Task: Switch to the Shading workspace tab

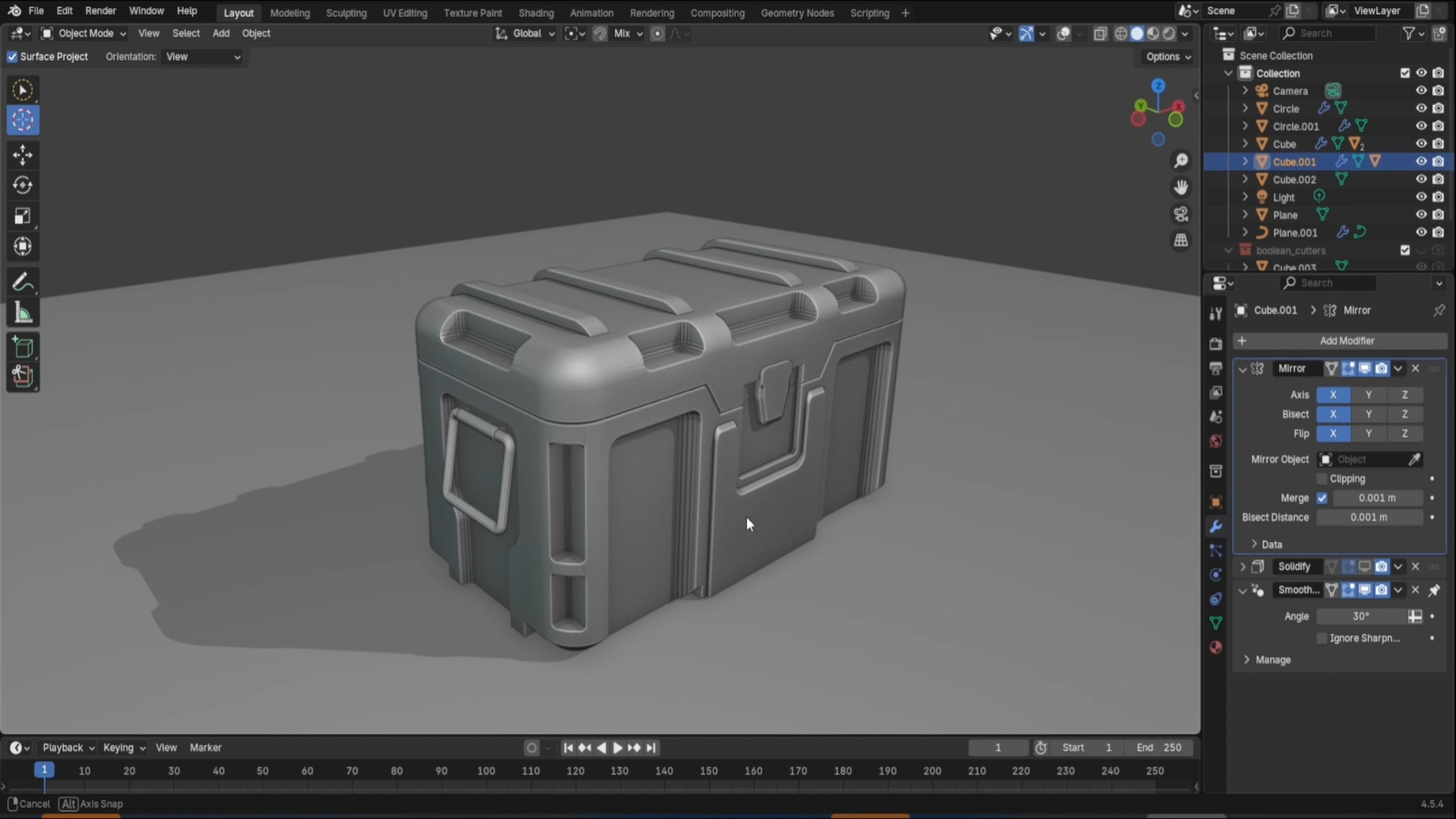Action: point(535,13)
